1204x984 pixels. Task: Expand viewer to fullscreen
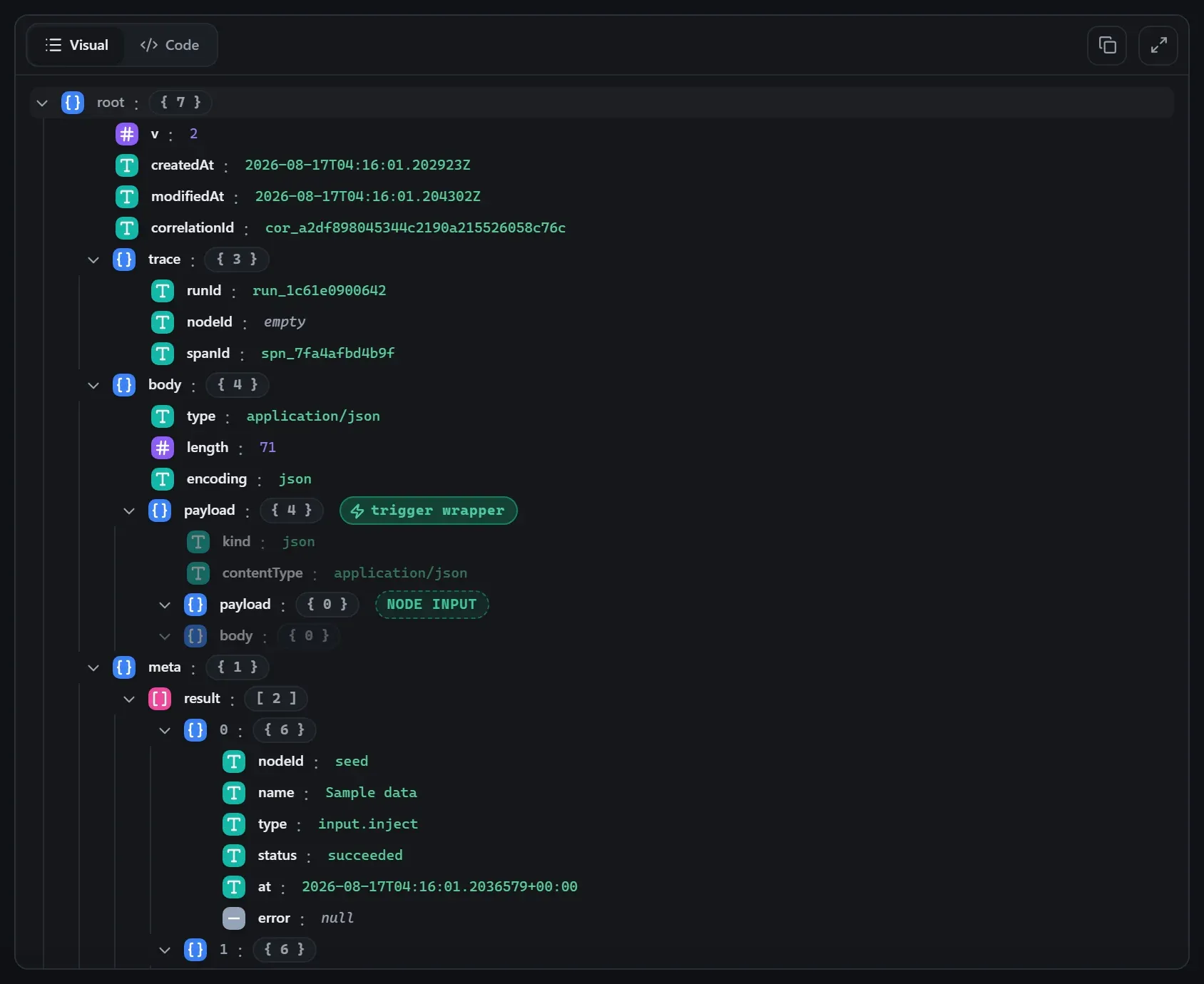pos(1158,46)
